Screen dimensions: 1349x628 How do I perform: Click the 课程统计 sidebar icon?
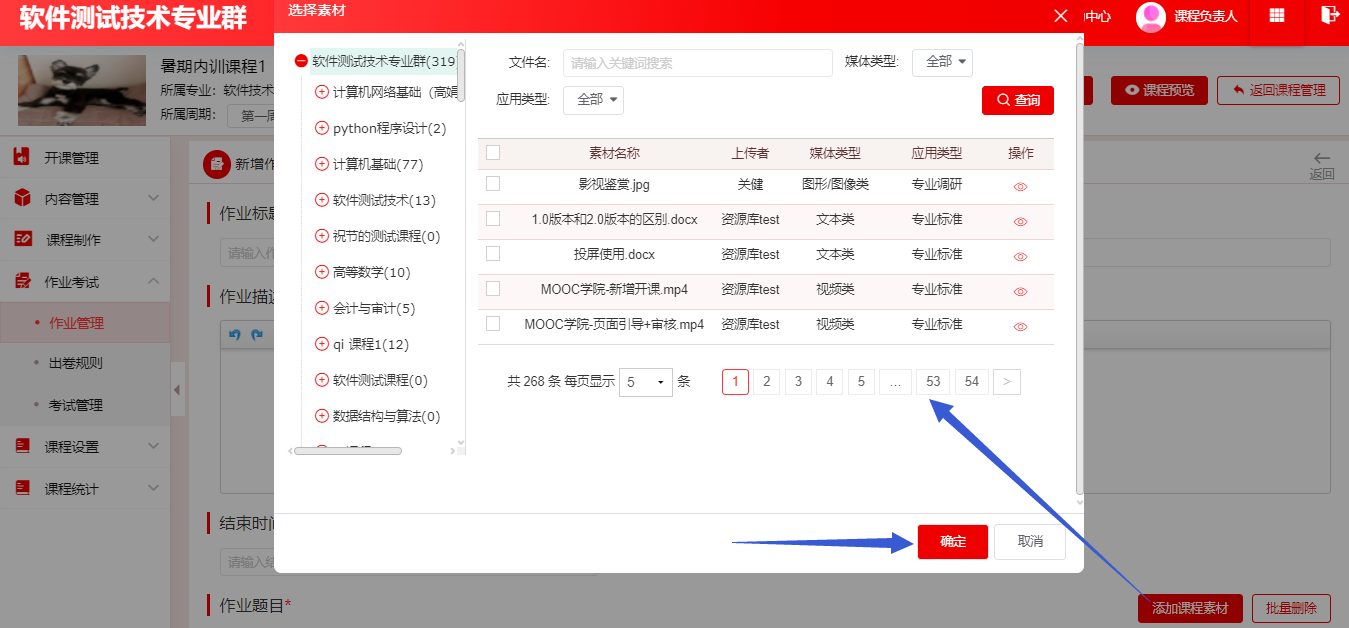(x=24, y=488)
